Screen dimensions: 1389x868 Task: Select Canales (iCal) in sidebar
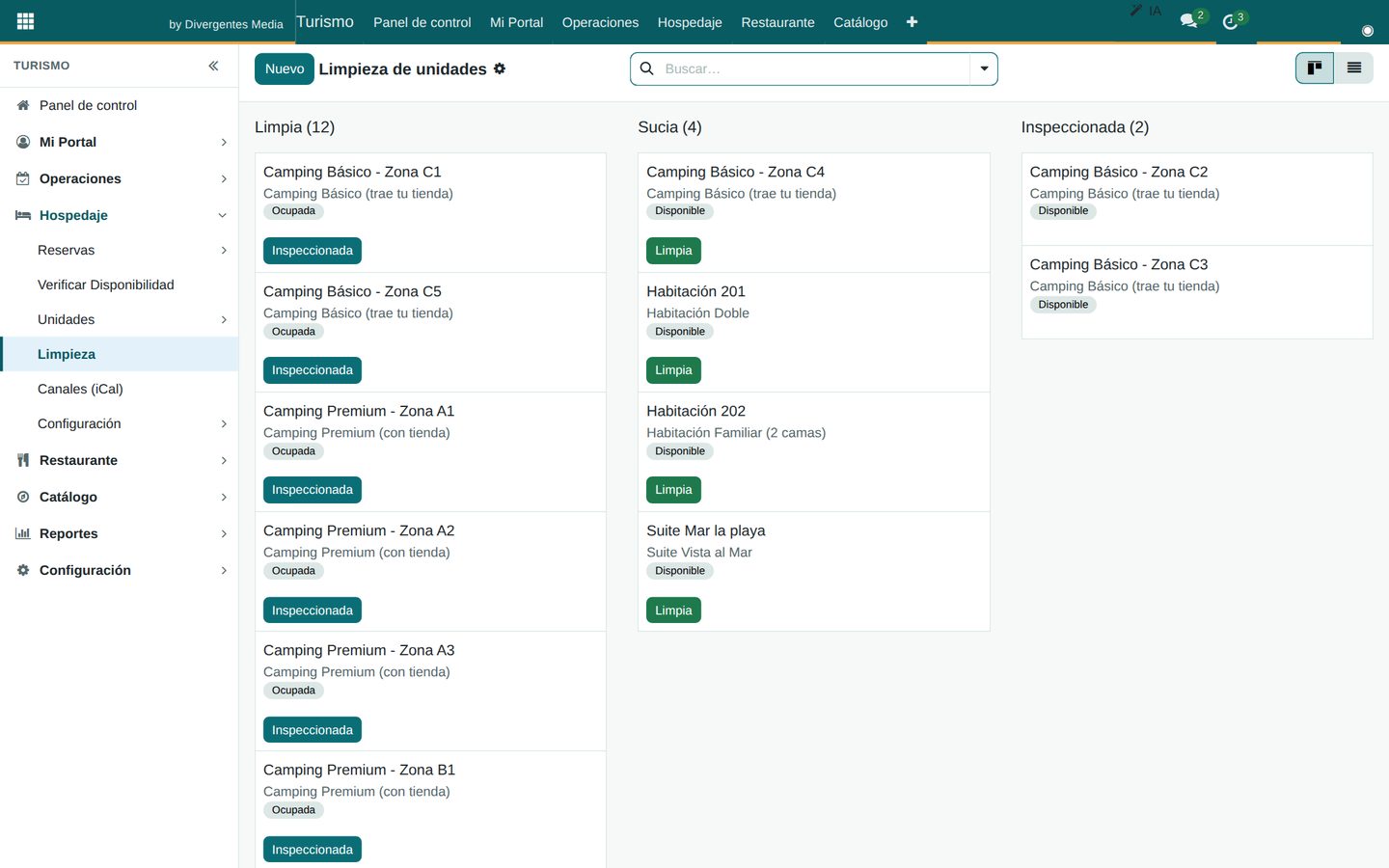(80, 389)
